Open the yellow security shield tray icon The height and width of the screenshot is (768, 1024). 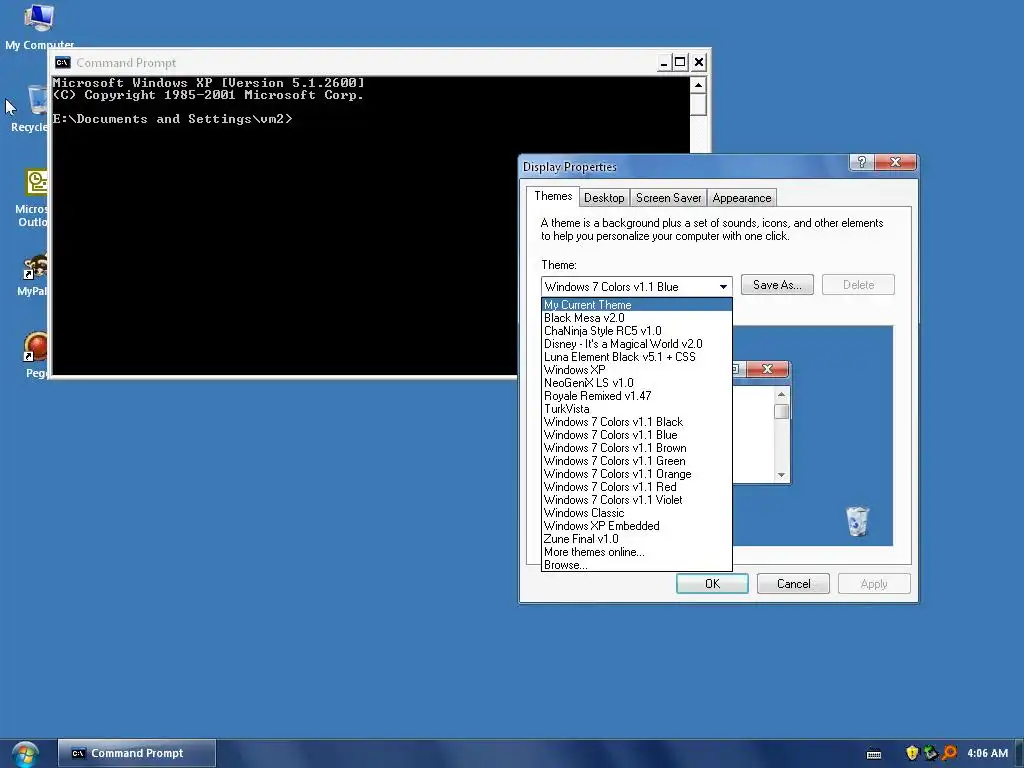point(912,753)
